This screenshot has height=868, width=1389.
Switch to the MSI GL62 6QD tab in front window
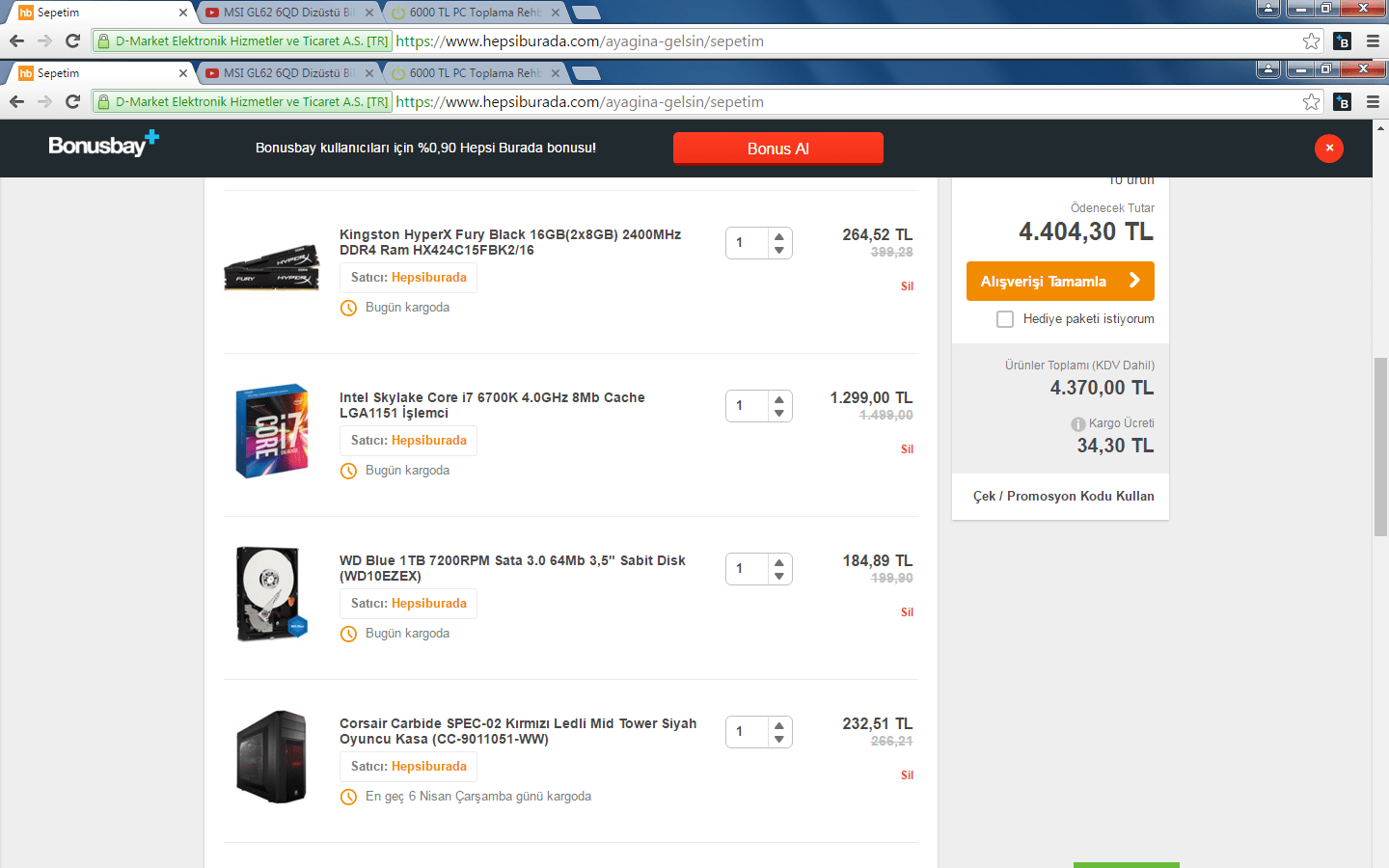287,73
